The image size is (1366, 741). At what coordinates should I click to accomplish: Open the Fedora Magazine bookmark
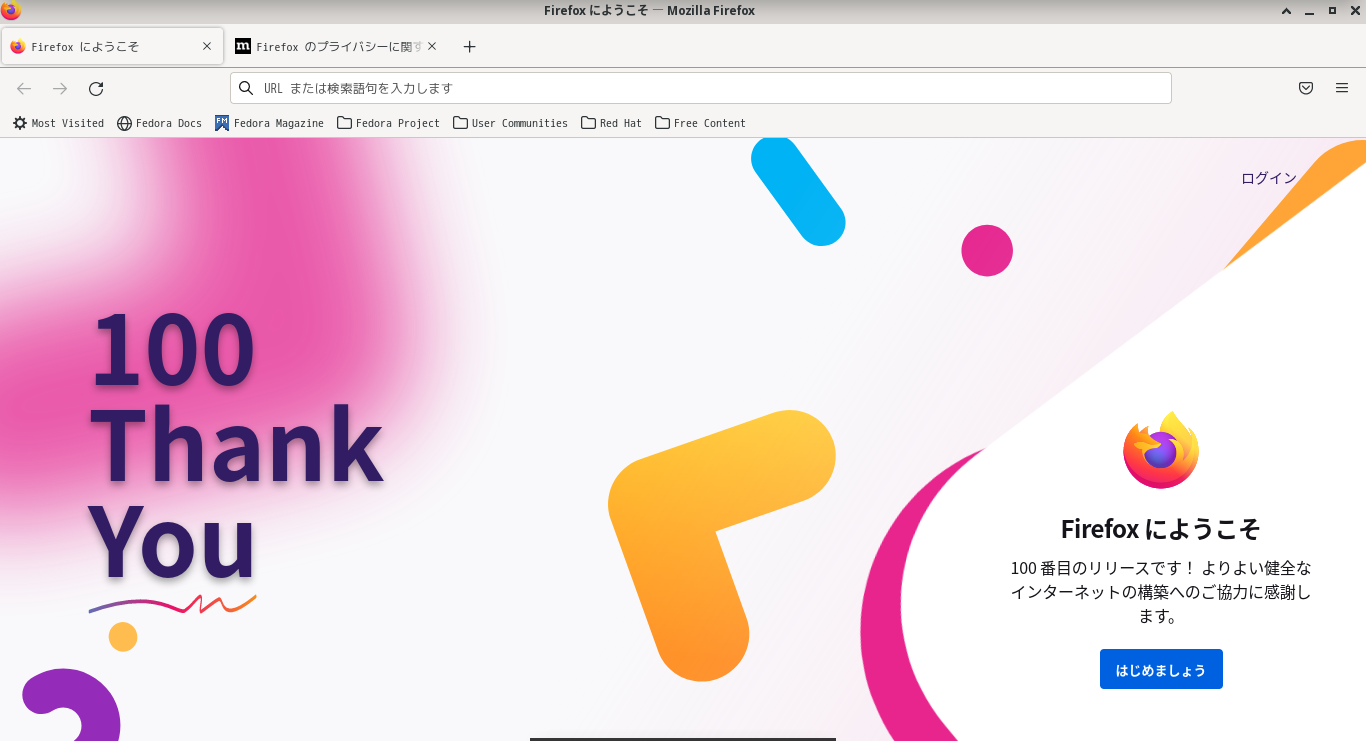(269, 123)
